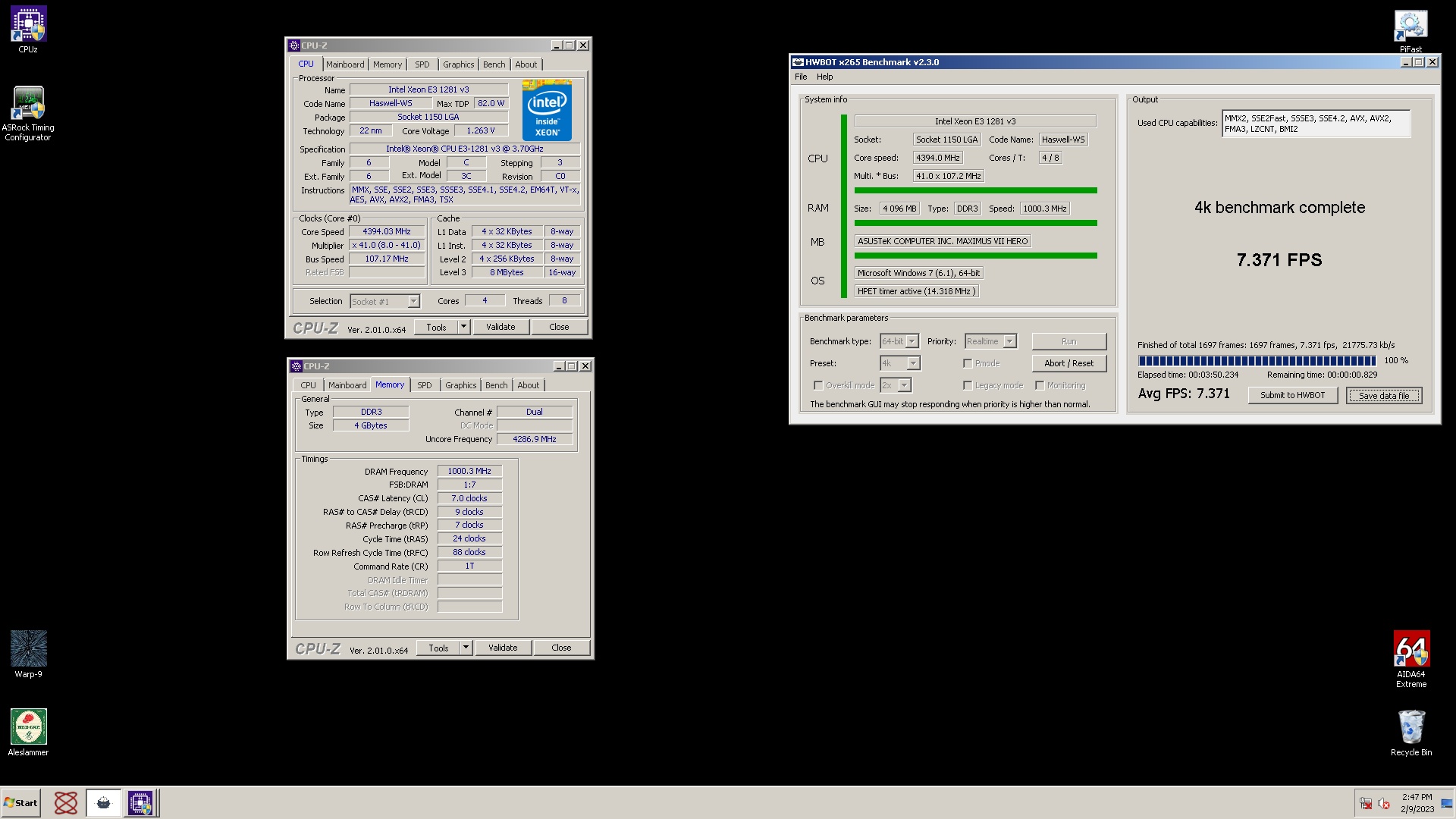Viewport: 1456px width, 819px height.
Task: Activate CPU-Z taskbar button
Action: (x=140, y=803)
